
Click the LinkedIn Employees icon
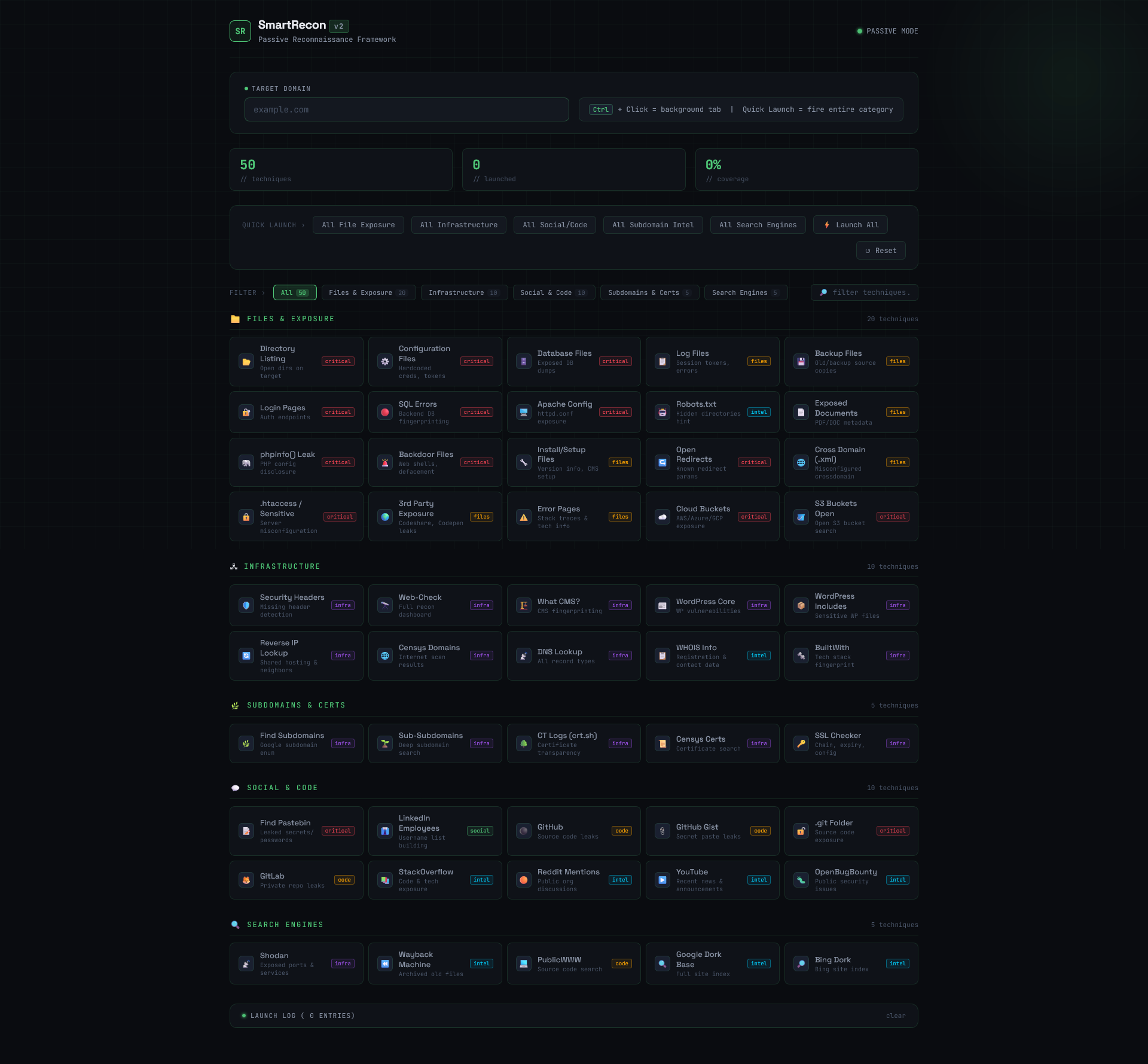(385, 831)
